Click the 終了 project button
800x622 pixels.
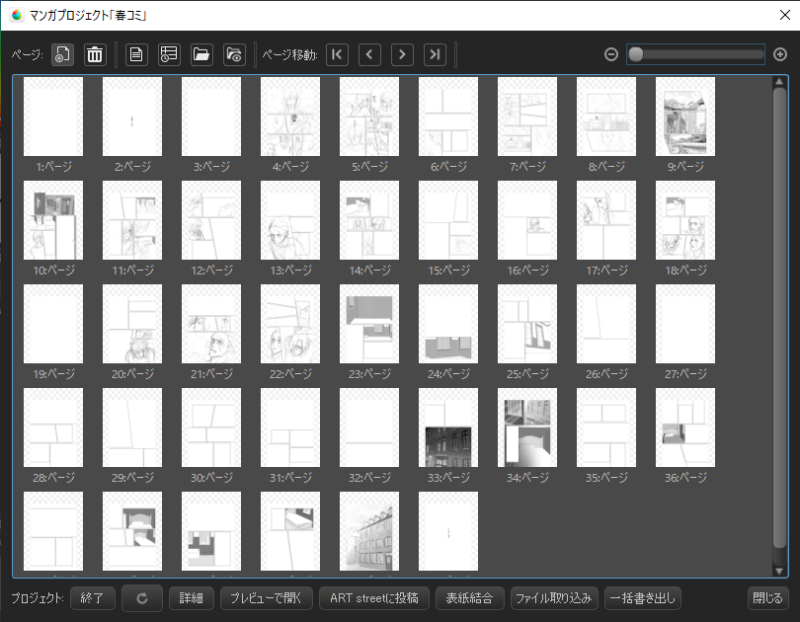tap(92, 598)
